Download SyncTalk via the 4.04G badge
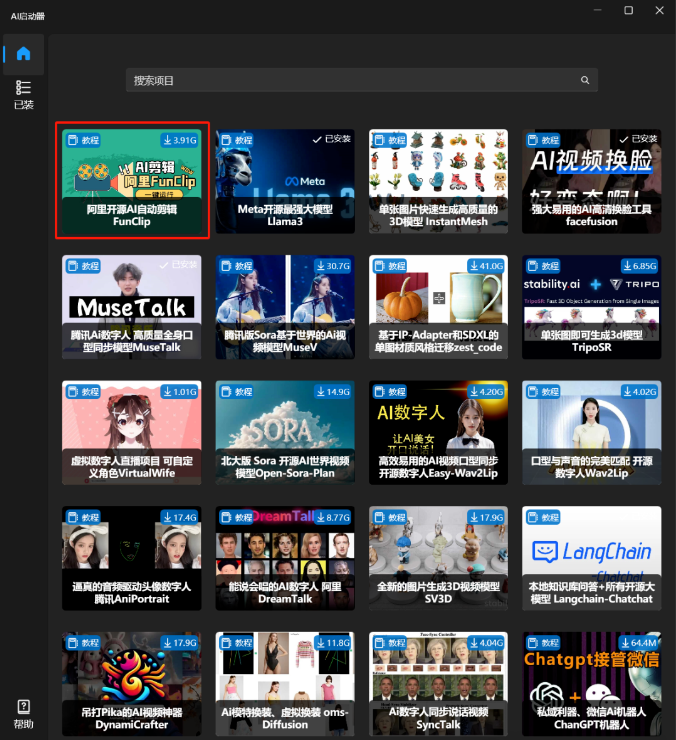Image resolution: width=676 pixels, height=740 pixels. tap(486, 643)
